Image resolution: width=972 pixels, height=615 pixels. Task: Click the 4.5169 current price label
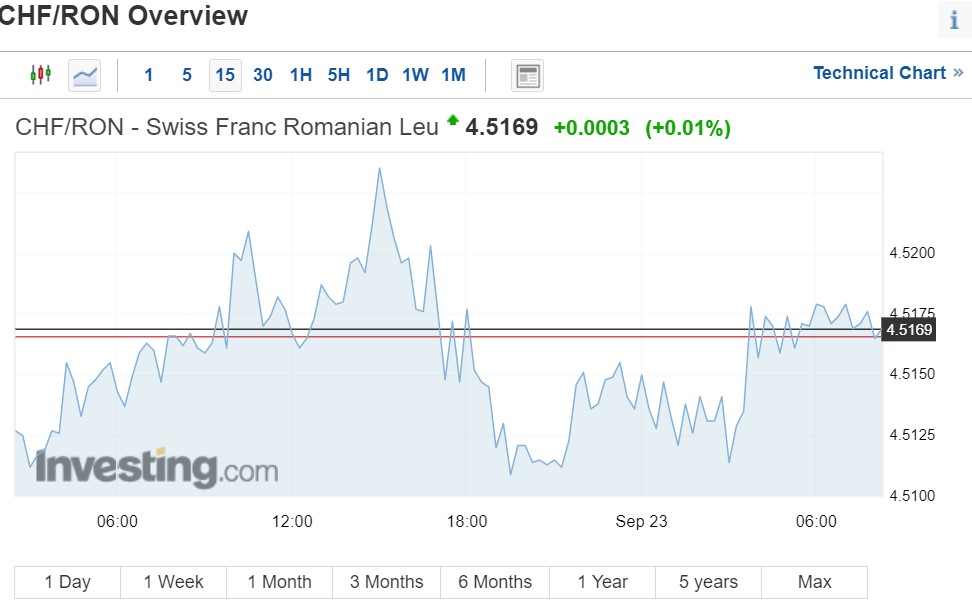(909, 330)
